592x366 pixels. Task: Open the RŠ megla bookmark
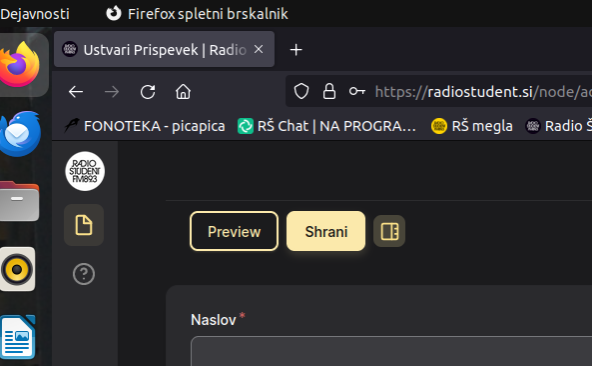click(472, 126)
